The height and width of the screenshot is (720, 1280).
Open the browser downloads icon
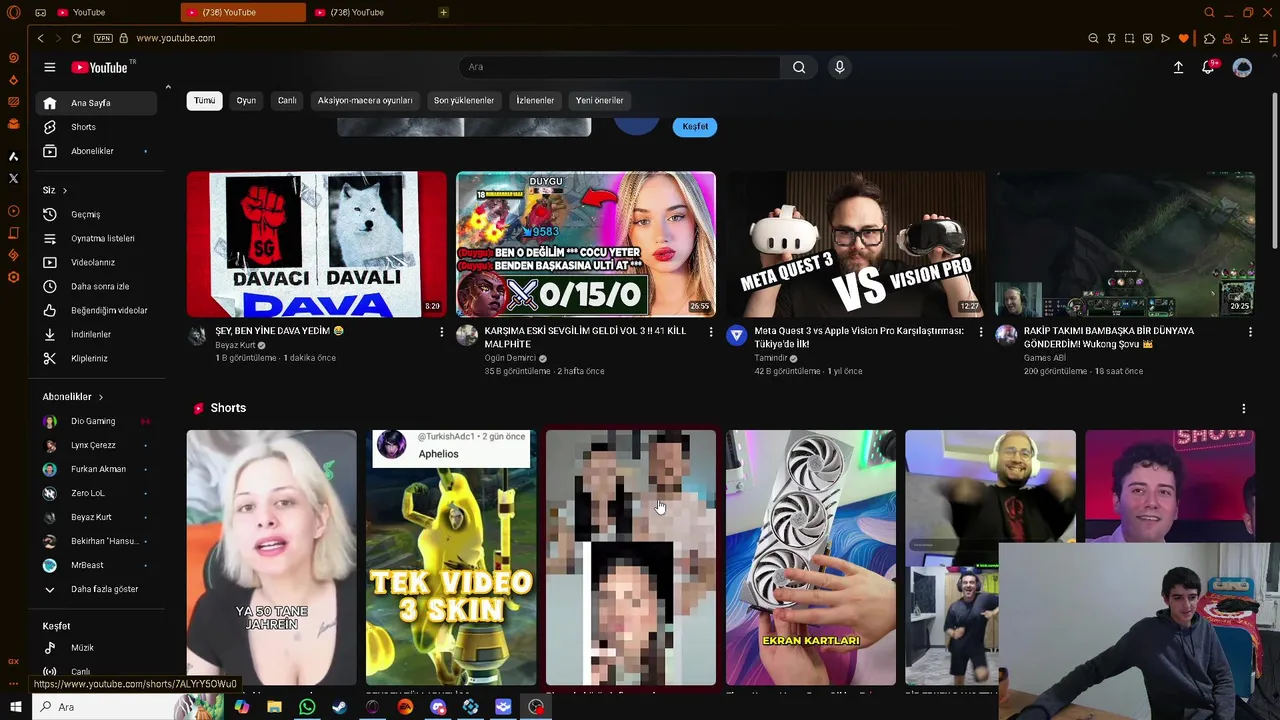click(x=1245, y=38)
